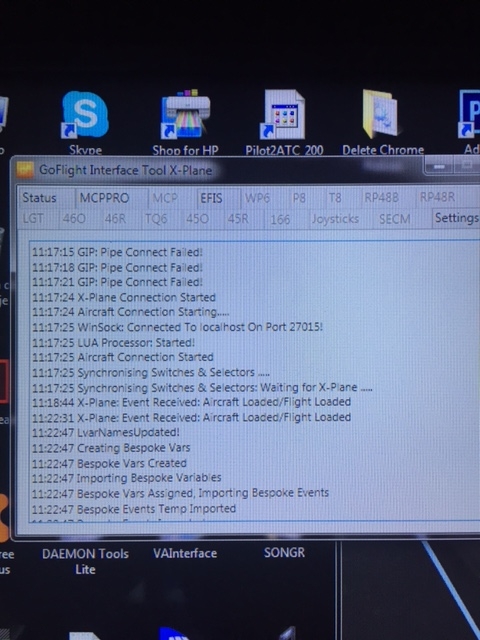Select the LvarNamesUpdated log line
The image size is (480, 640).
pos(106,432)
